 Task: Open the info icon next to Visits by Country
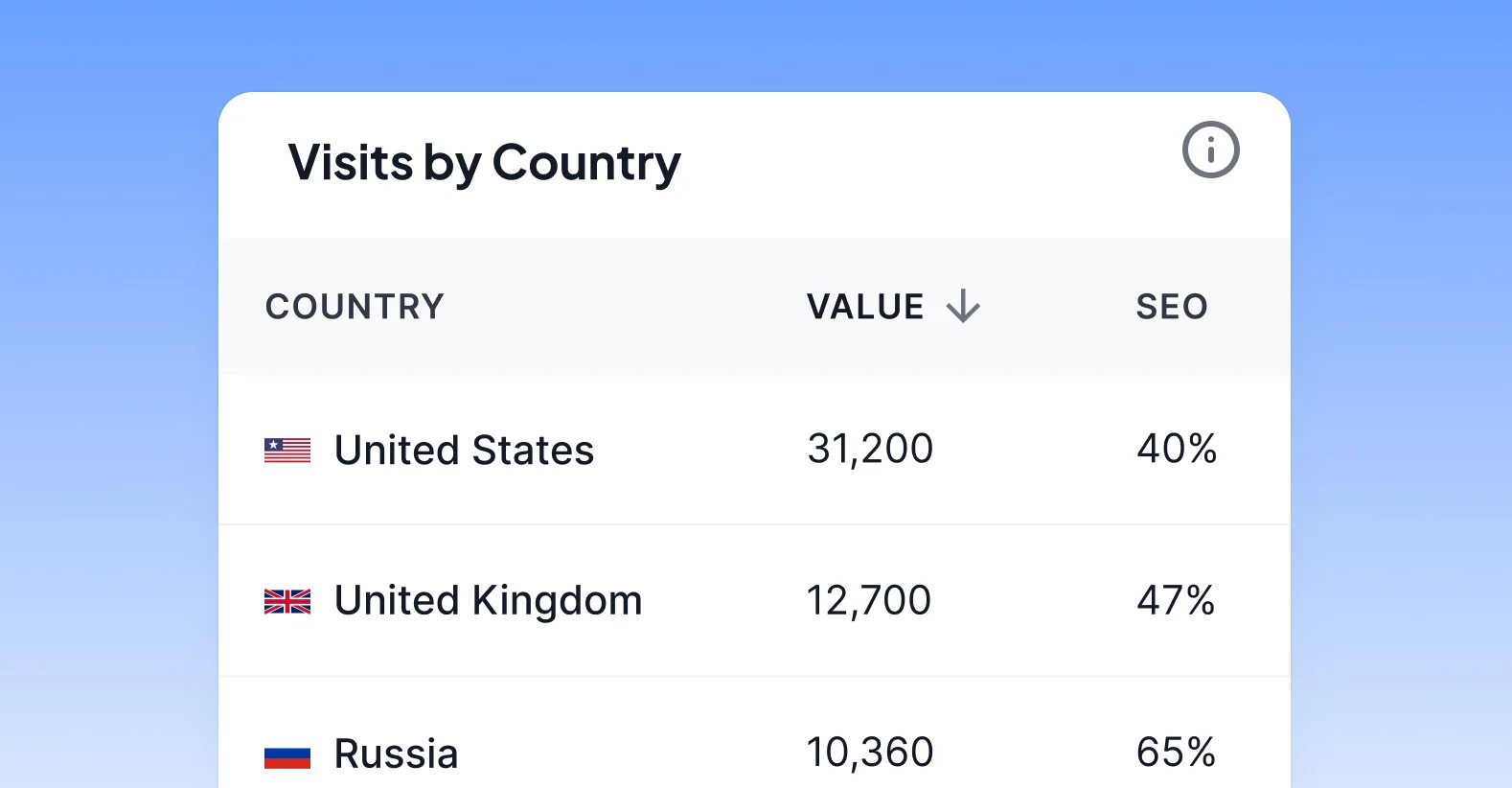[1210, 150]
